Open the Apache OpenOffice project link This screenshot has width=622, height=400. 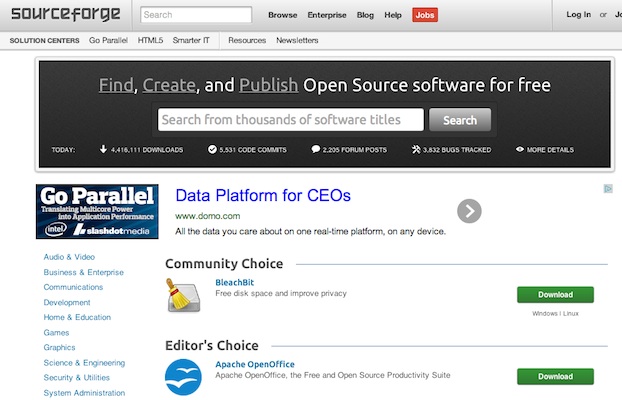tap(255, 364)
